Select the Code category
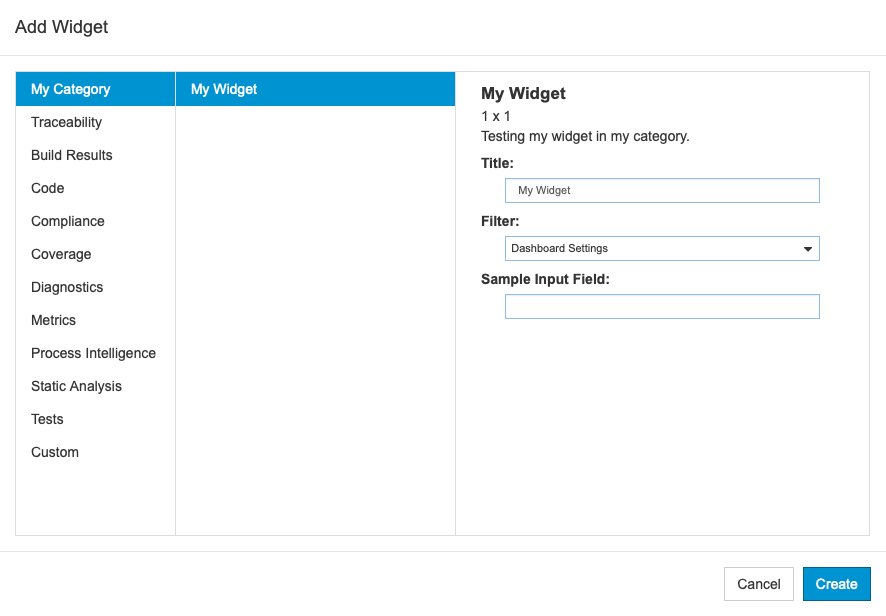The width and height of the screenshot is (886, 616). pyautogui.click(x=95, y=188)
